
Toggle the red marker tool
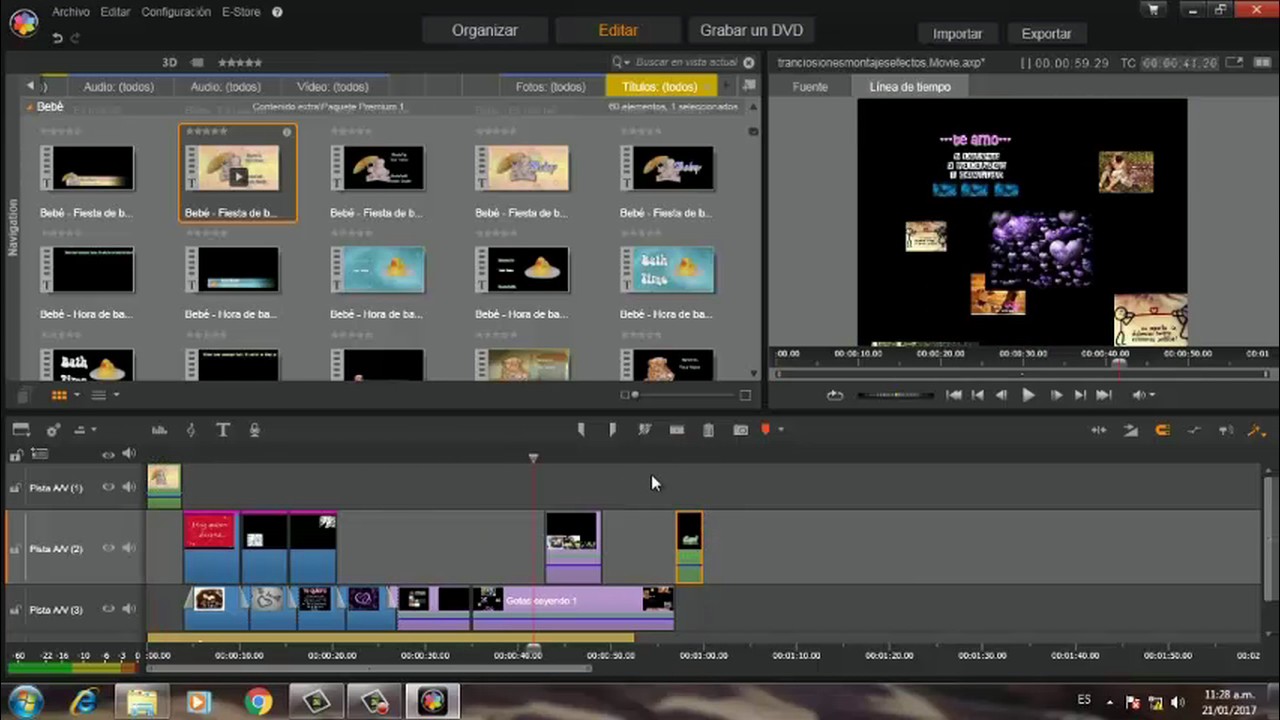[x=766, y=430]
